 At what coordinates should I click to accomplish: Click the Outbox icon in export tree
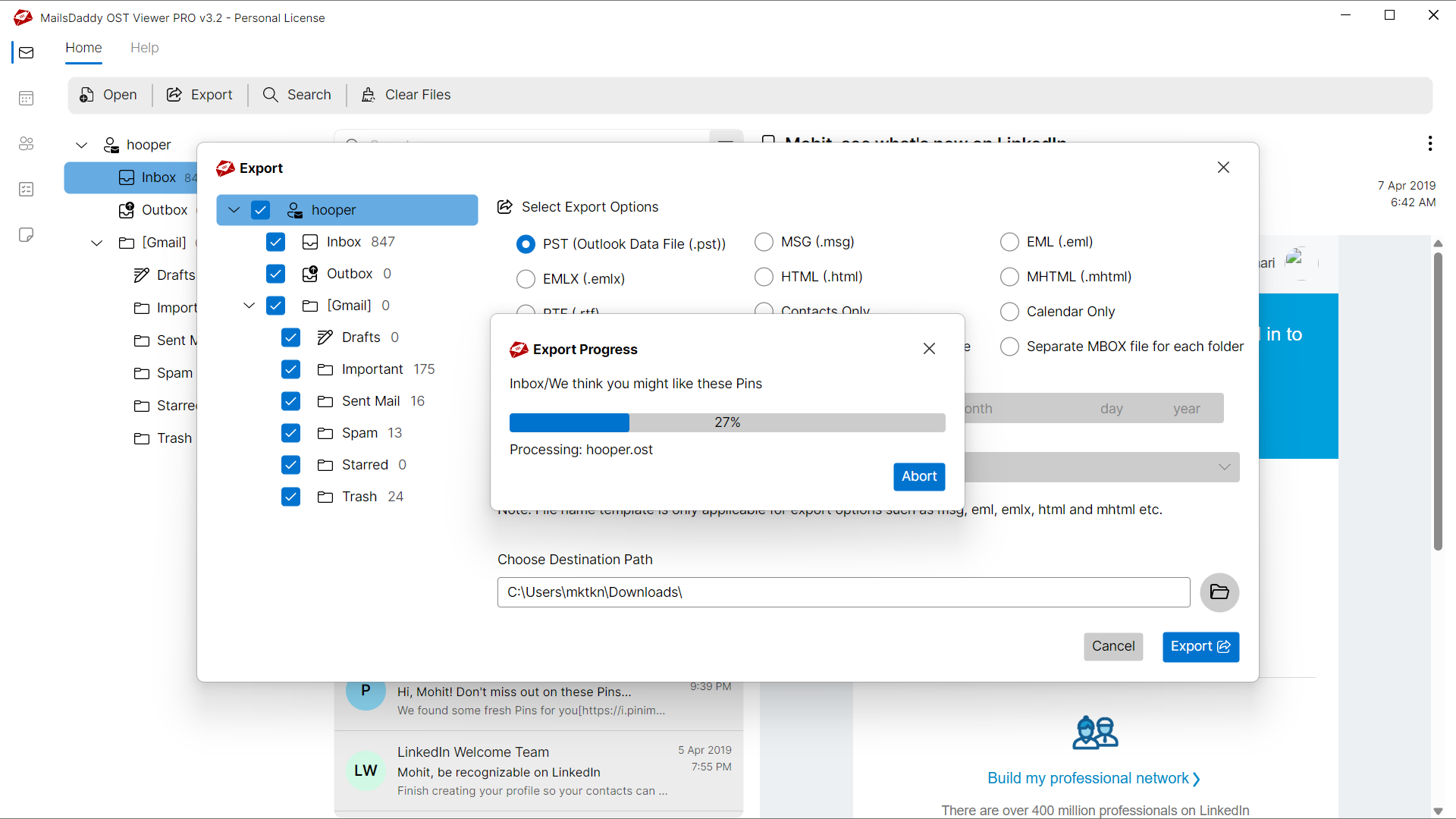(310, 274)
